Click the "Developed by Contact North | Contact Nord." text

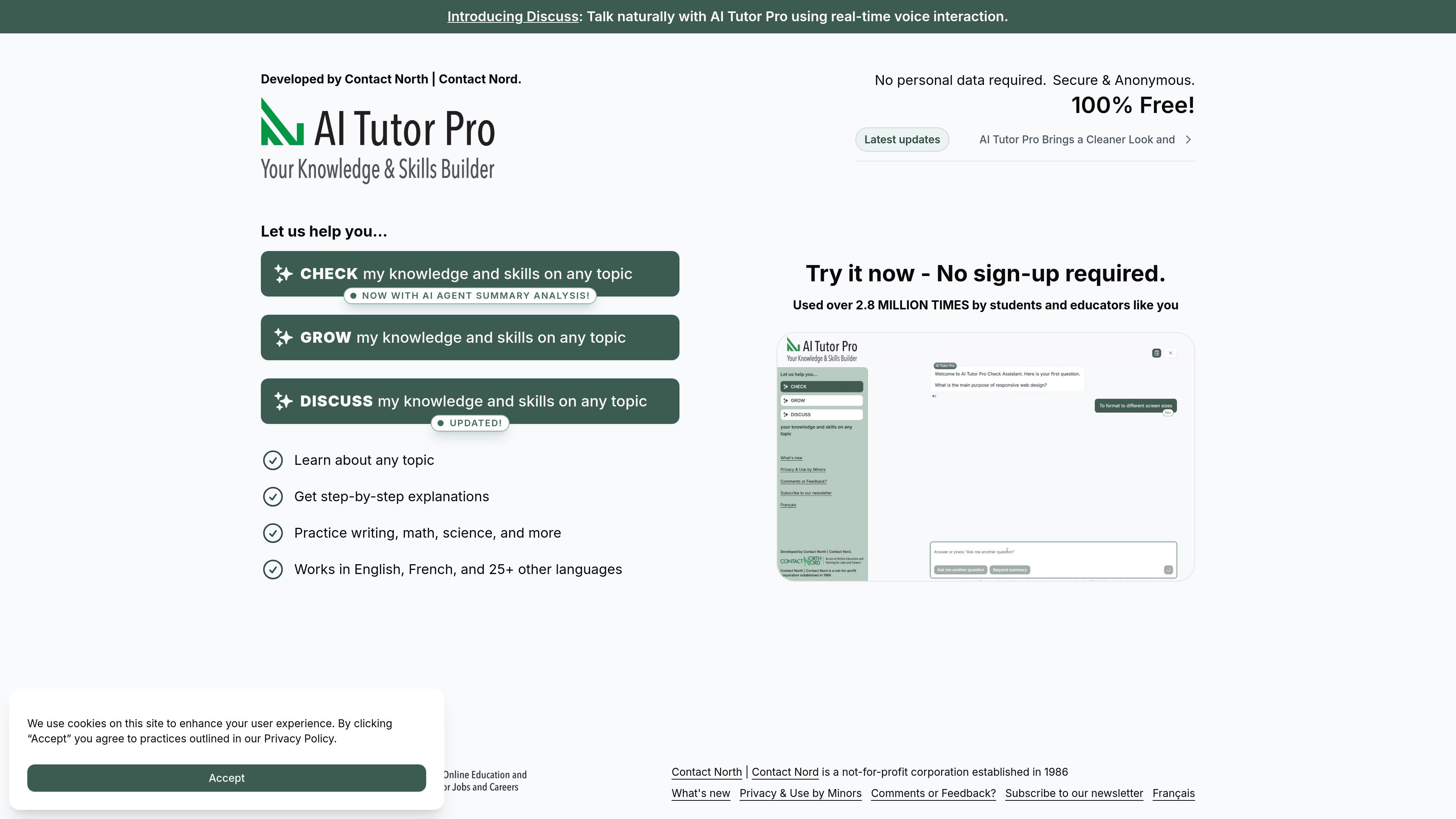(x=391, y=79)
